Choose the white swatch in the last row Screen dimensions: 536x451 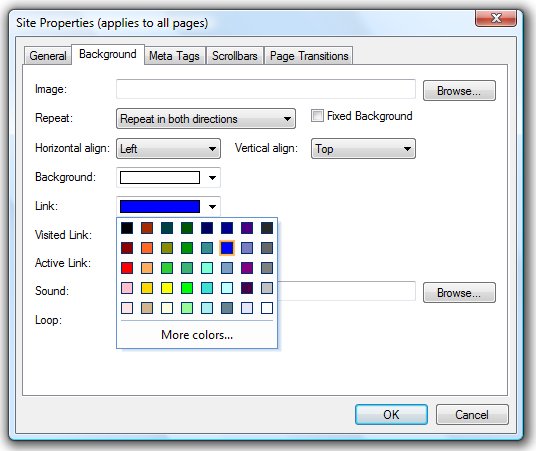tap(267, 308)
